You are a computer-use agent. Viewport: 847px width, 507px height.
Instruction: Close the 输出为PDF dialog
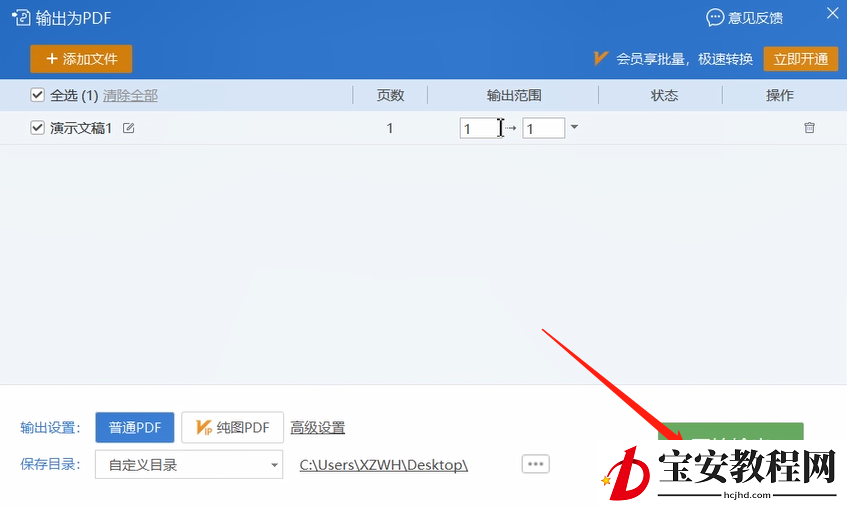832,13
